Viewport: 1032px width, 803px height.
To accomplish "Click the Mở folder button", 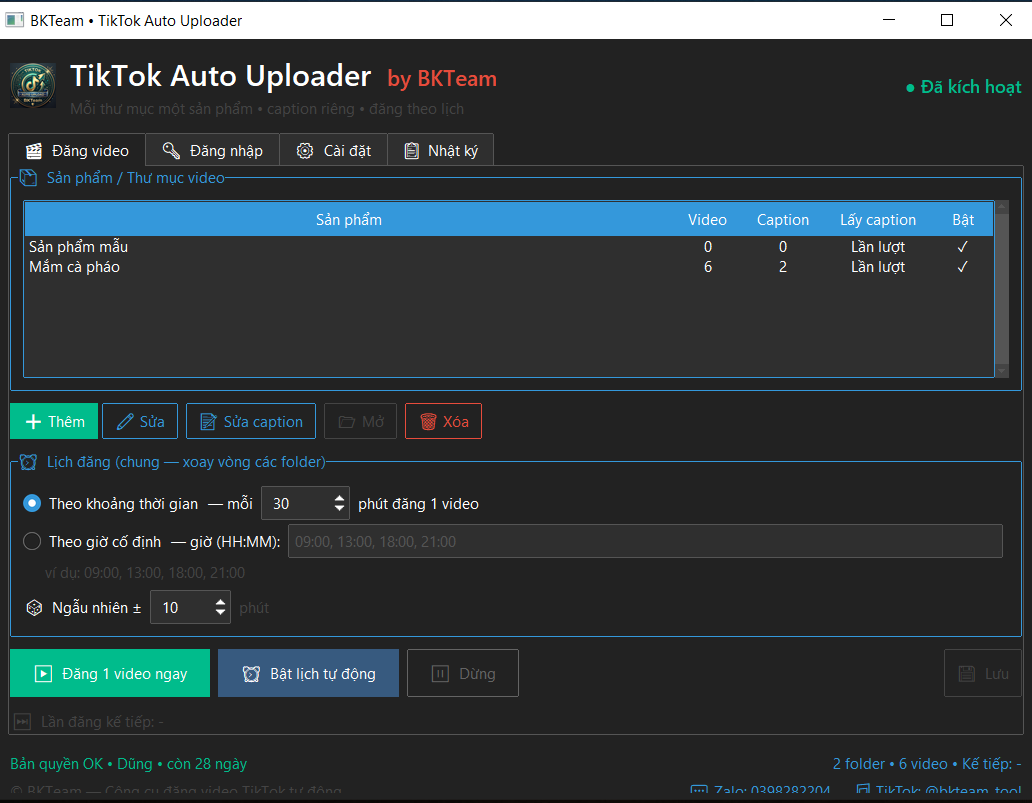I will click(361, 421).
